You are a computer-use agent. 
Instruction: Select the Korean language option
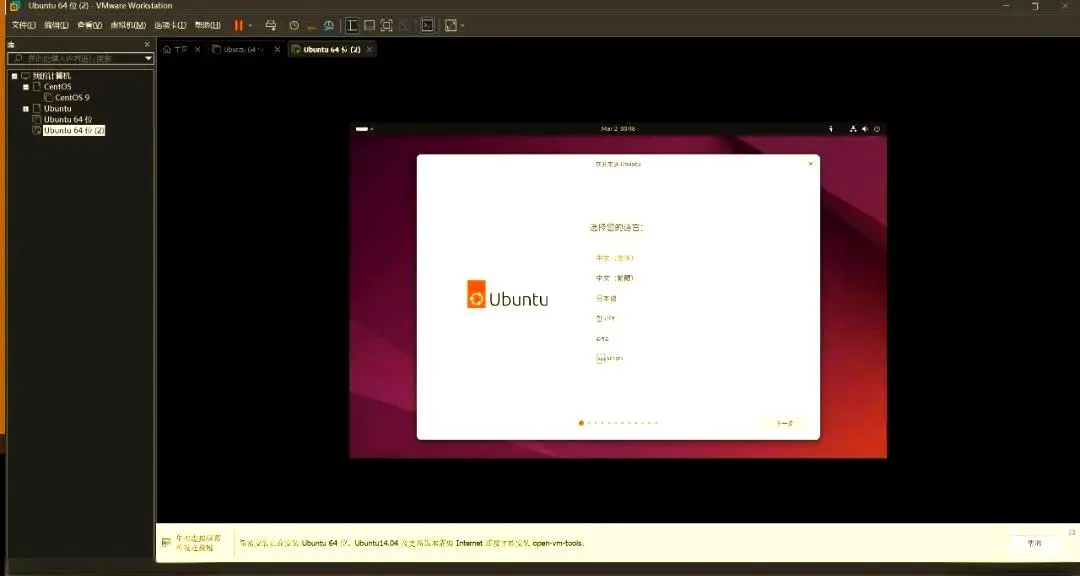605,318
